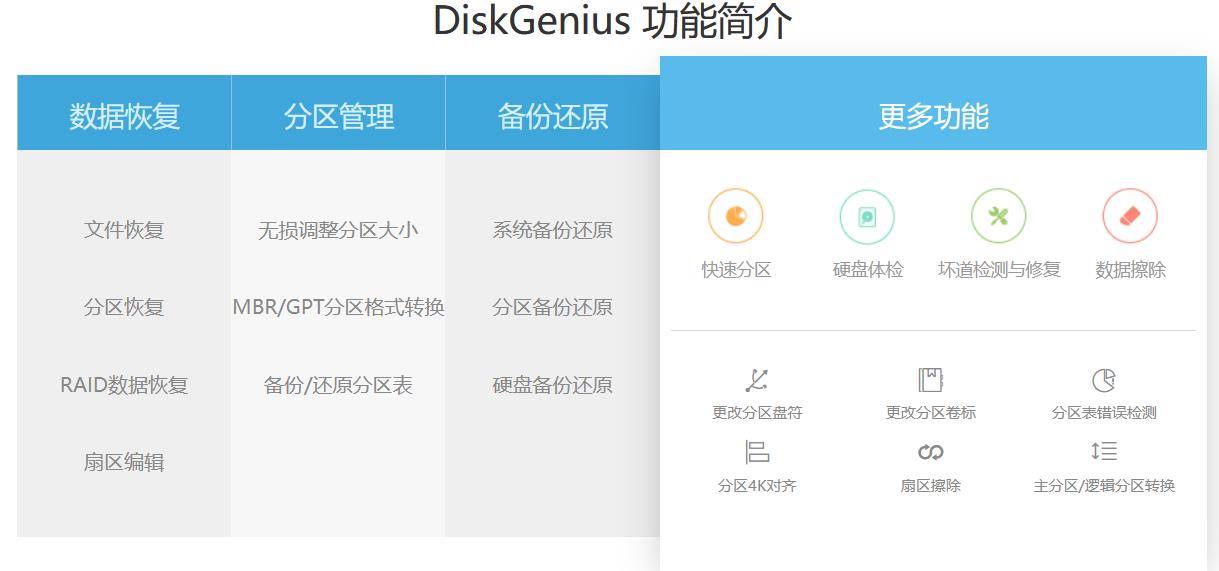Click the Quick Partition pie icon
The image size is (1219, 571).
pos(736,216)
